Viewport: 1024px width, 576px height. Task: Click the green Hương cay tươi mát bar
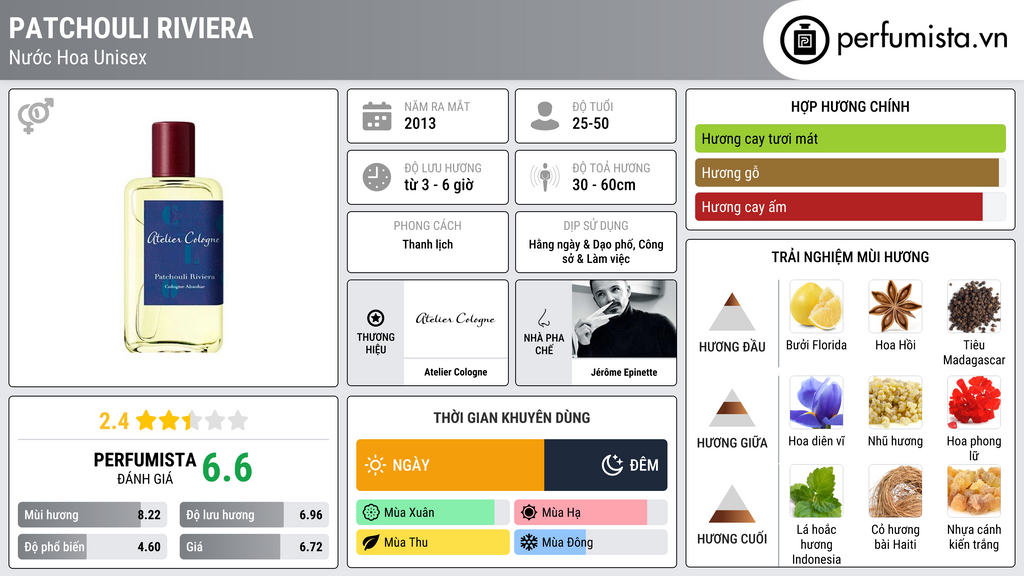pos(850,138)
